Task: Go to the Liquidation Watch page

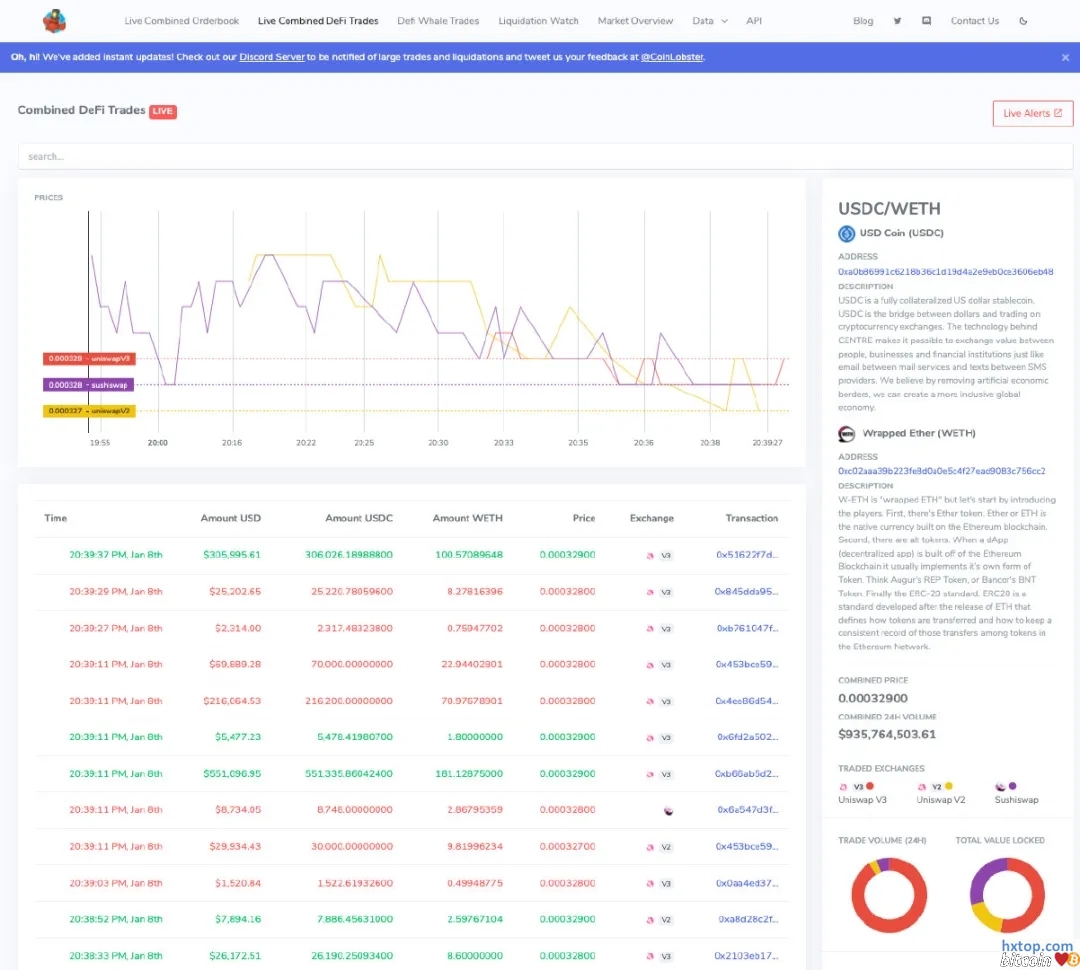Action: pyautogui.click(x=538, y=21)
